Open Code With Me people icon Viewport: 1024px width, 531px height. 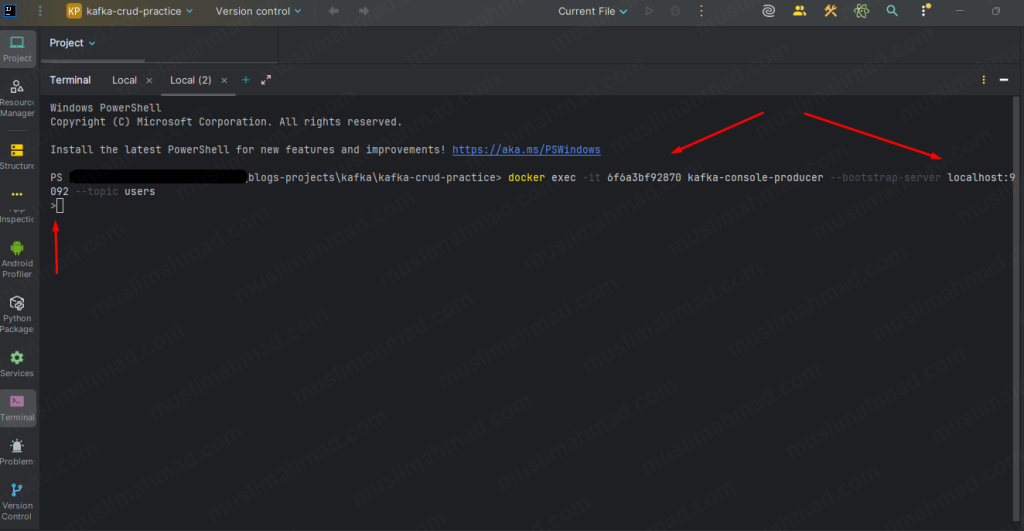(x=799, y=11)
